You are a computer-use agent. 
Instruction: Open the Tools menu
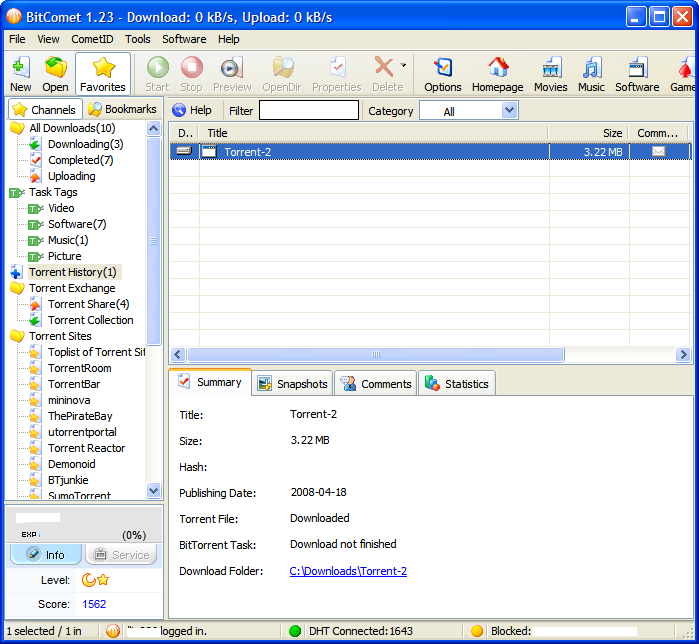click(x=138, y=39)
